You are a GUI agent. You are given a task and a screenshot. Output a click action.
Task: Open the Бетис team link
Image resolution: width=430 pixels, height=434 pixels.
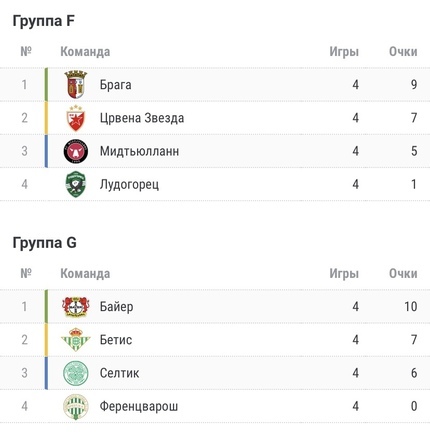pyautogui.click(x=116, y=340)
